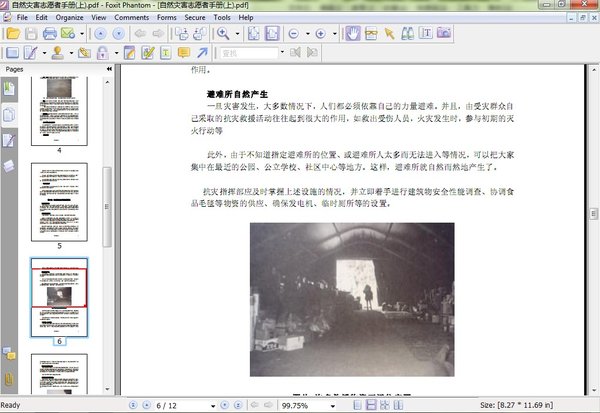The width and height of the screenshot is (600, 413).
Task: Click the padlock Security icon
Action: click(102, 53)
